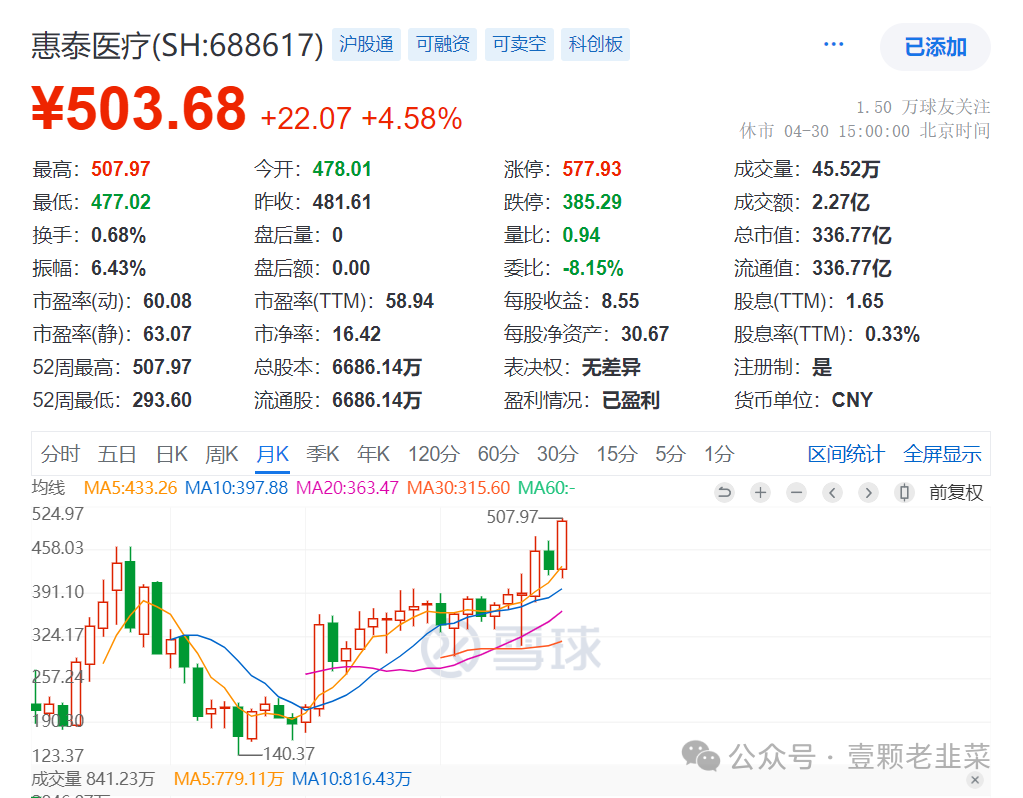The image size is (1023, 798).
Task: Zoom out chart with minus icon
Action: click(797, 492)
